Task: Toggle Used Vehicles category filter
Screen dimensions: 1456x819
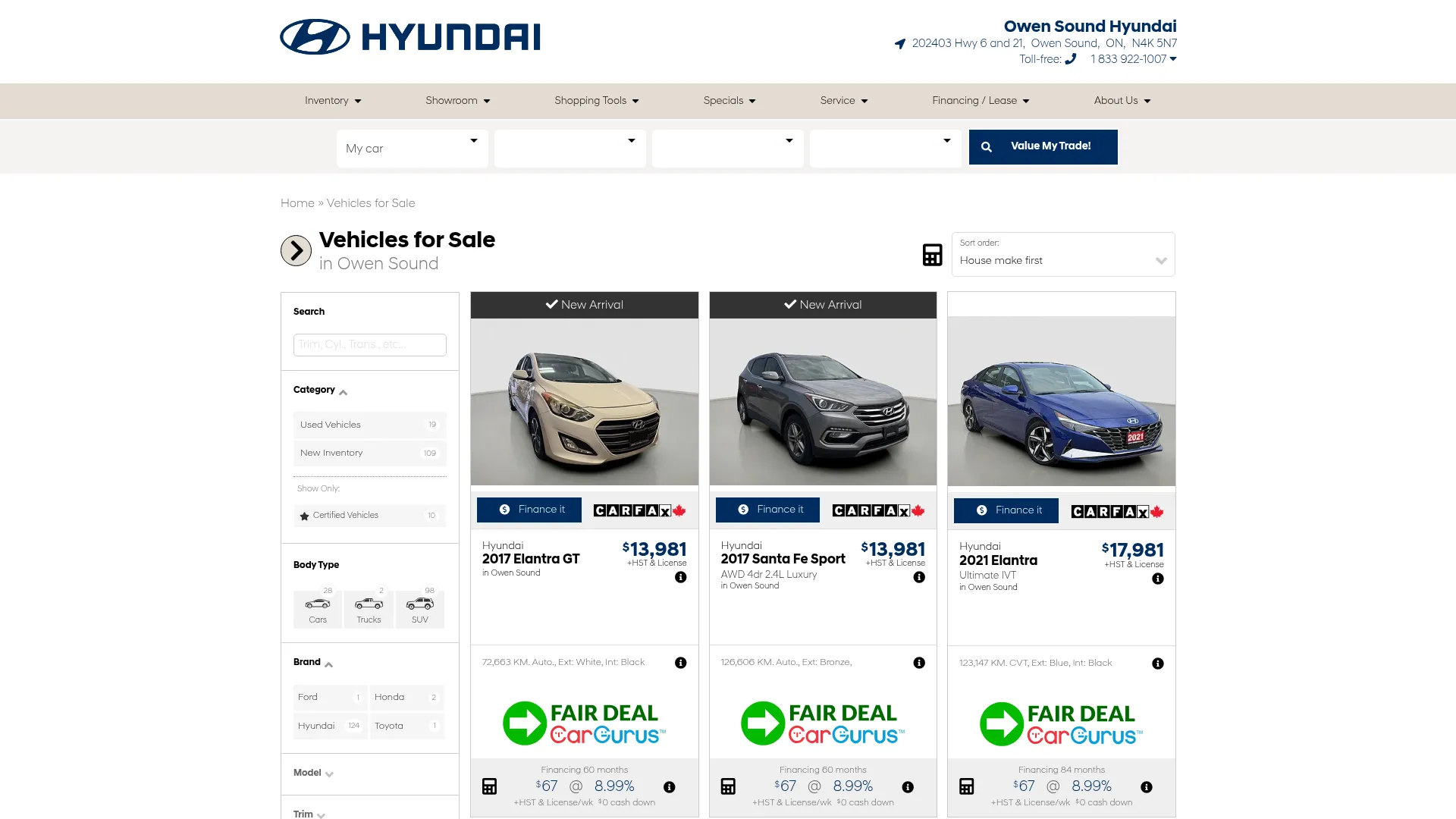Action: (369, 425)
